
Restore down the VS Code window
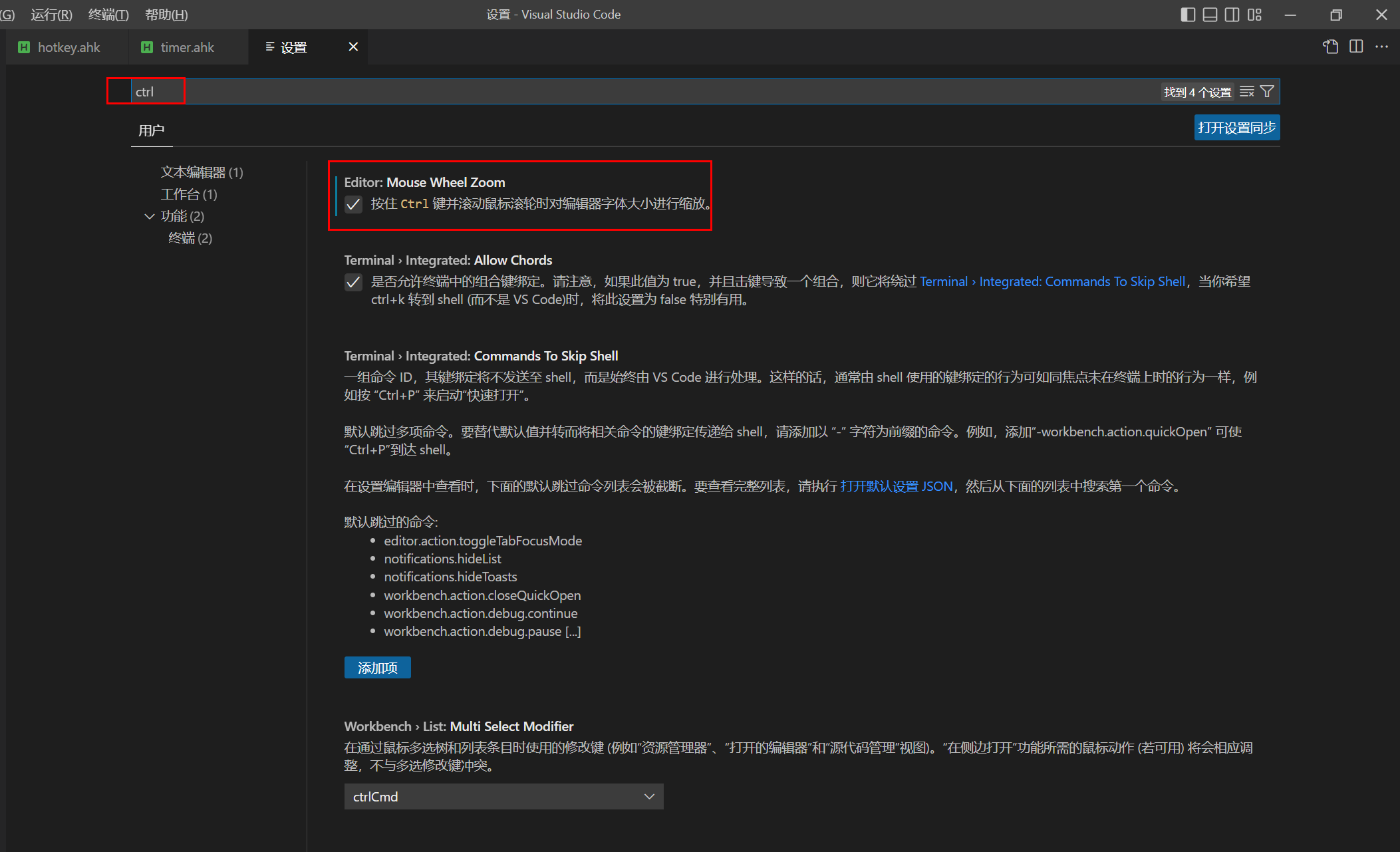point(1335,15)
